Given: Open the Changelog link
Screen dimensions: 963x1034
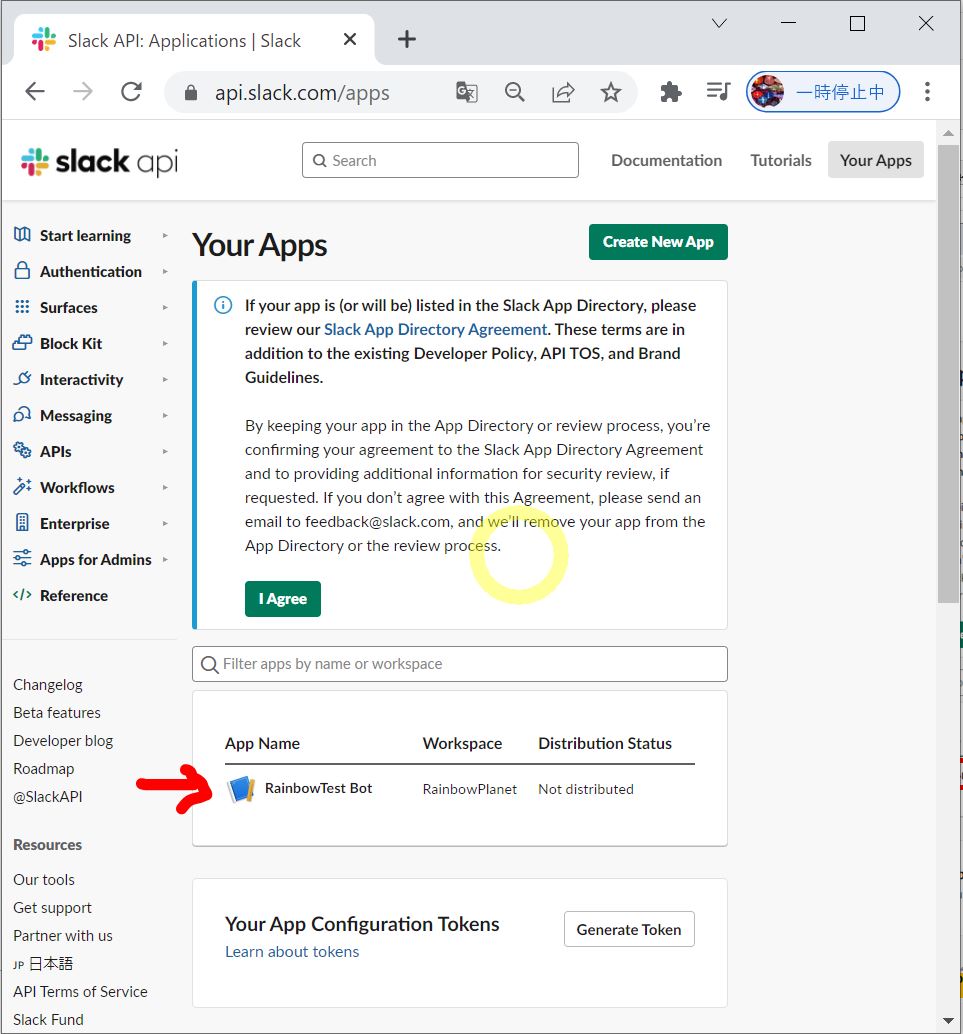Looking at the screenshot, I should (47, 684).
